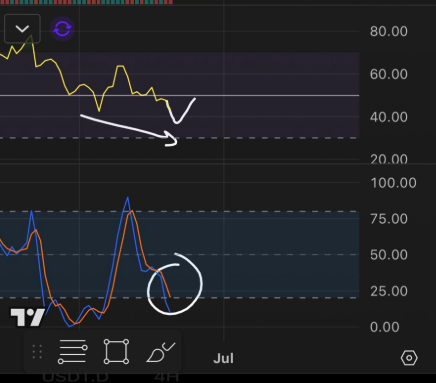
Task: Grab the drawing toolbar dotted handle
Action: [x=37, y=352]
